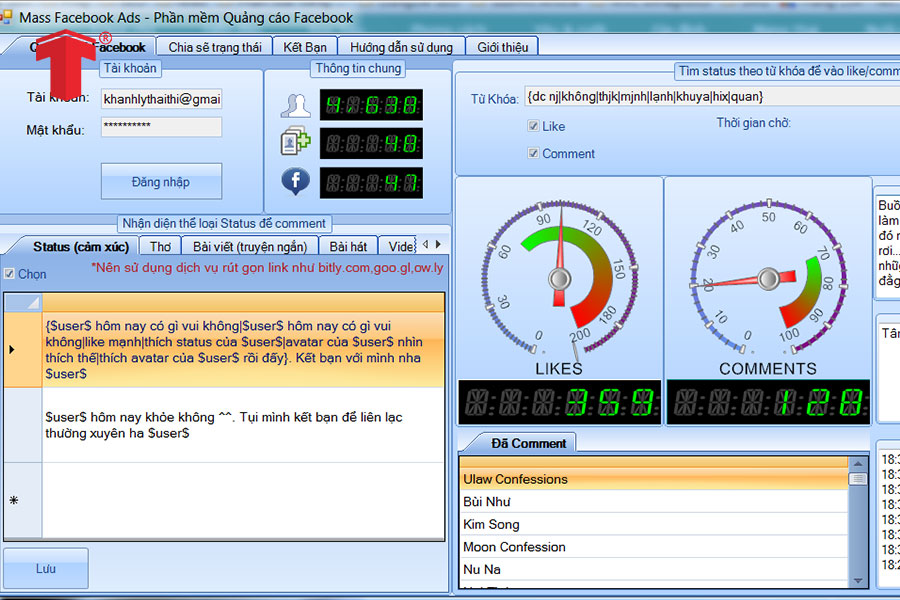Open the Chia sẻ trạng thái tab
Screen dimensions: 900x600
click(215, 47)
